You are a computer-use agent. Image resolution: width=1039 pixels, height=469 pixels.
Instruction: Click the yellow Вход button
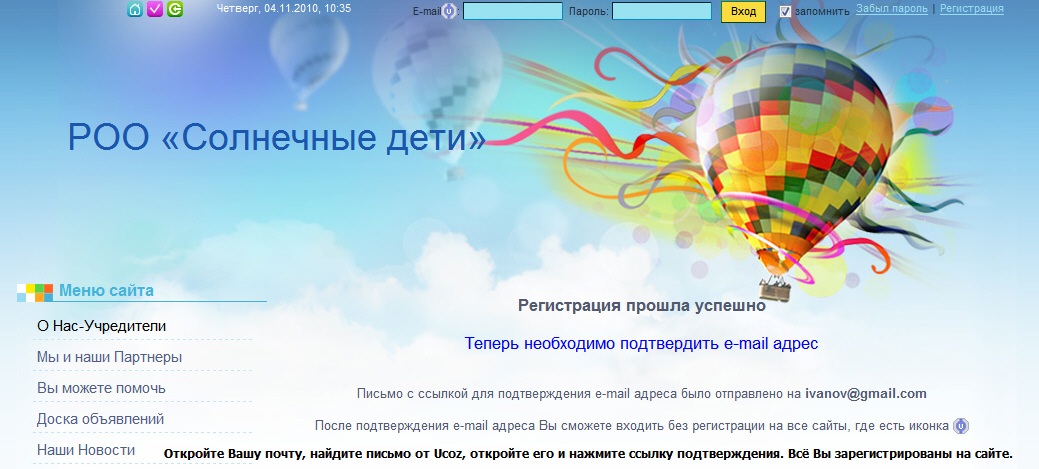coord(743,12)
